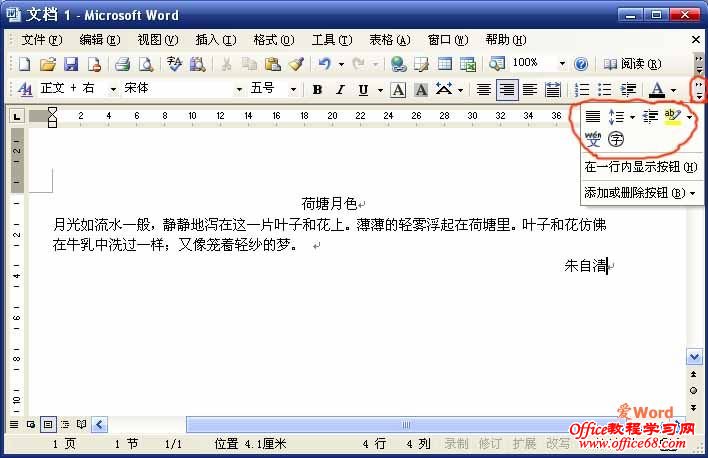Open the undo history dropdown arrow
The width and height of the screenshot is (708, 458).
[x=342, y=64]
